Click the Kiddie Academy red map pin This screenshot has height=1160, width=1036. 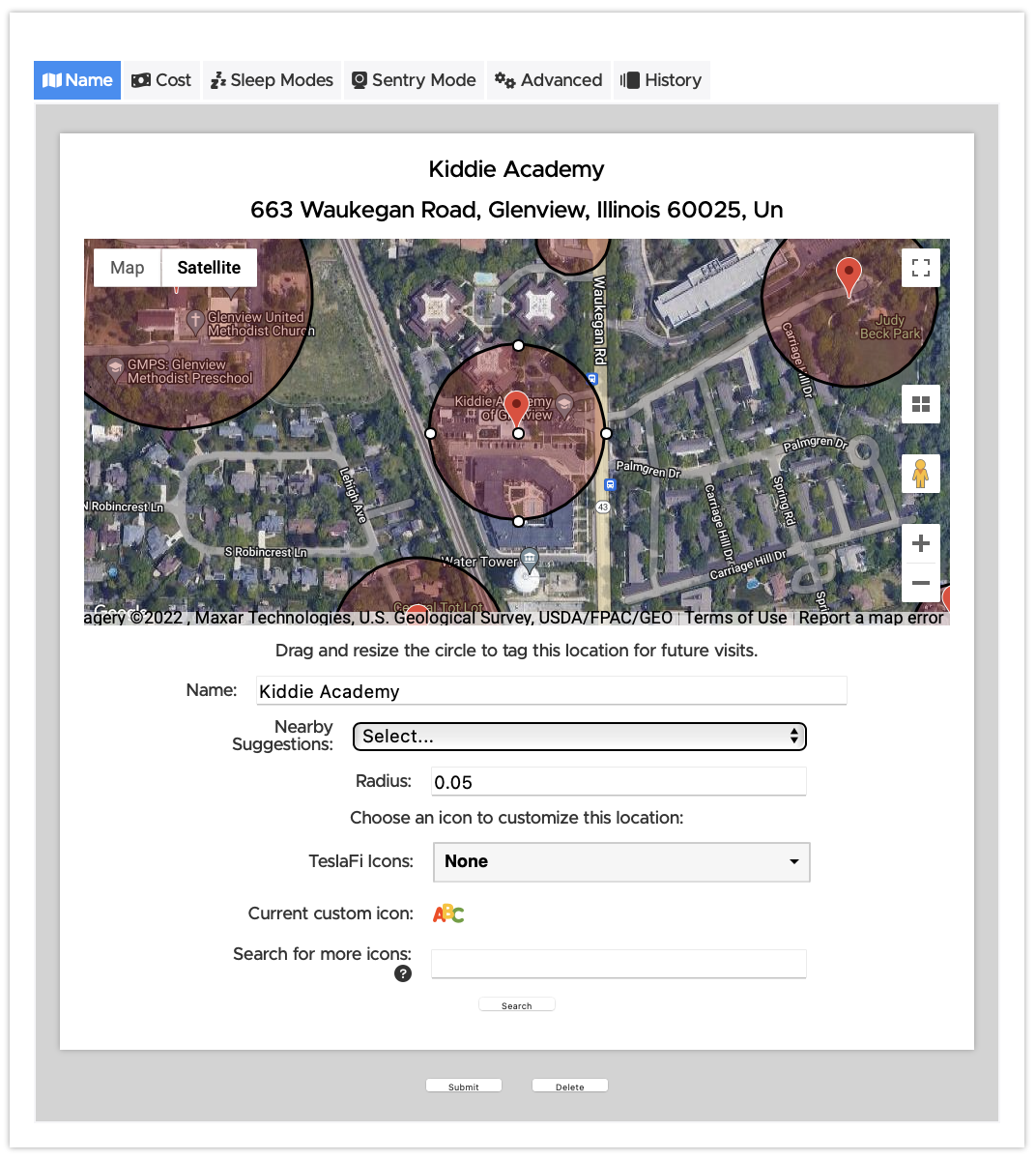tap(517, 407)
